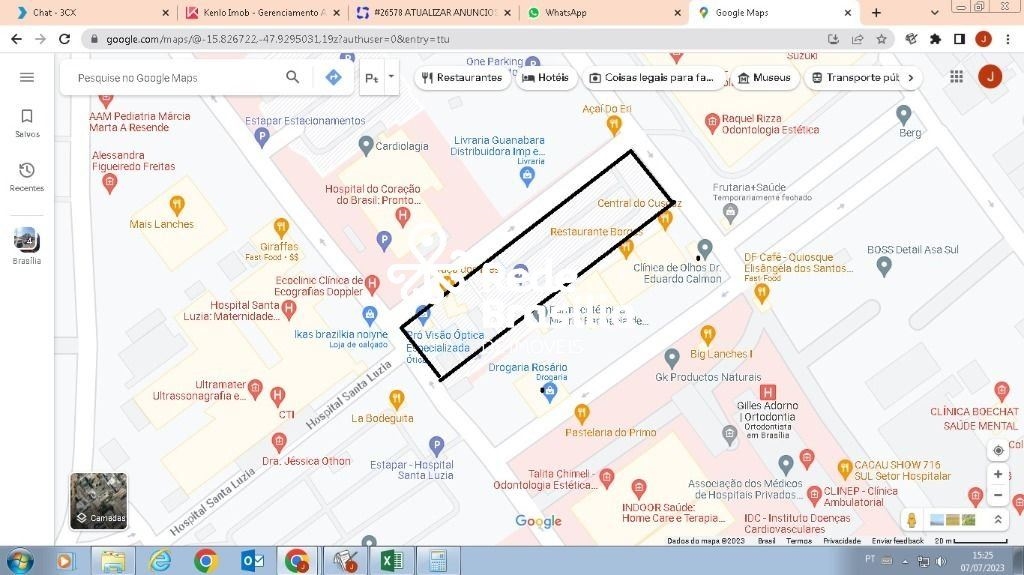
Task: Show your current location
Action: (998, 450)
